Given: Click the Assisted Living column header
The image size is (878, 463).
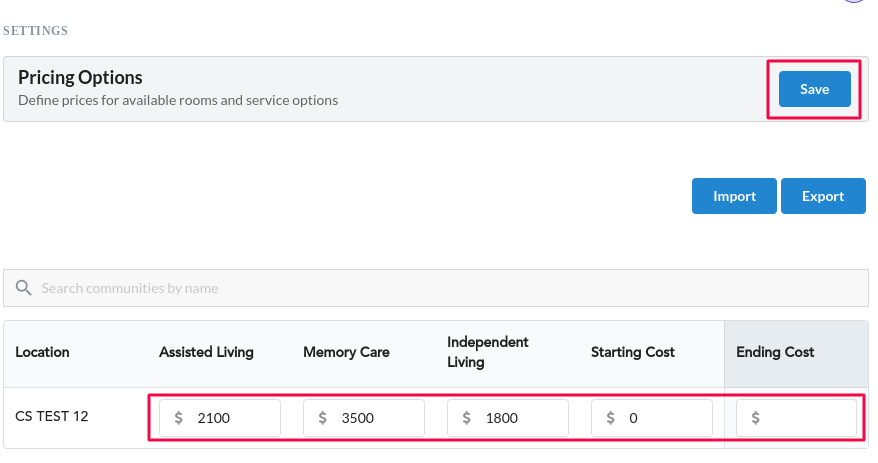Looking at the screenshot, I should [206, 352].
